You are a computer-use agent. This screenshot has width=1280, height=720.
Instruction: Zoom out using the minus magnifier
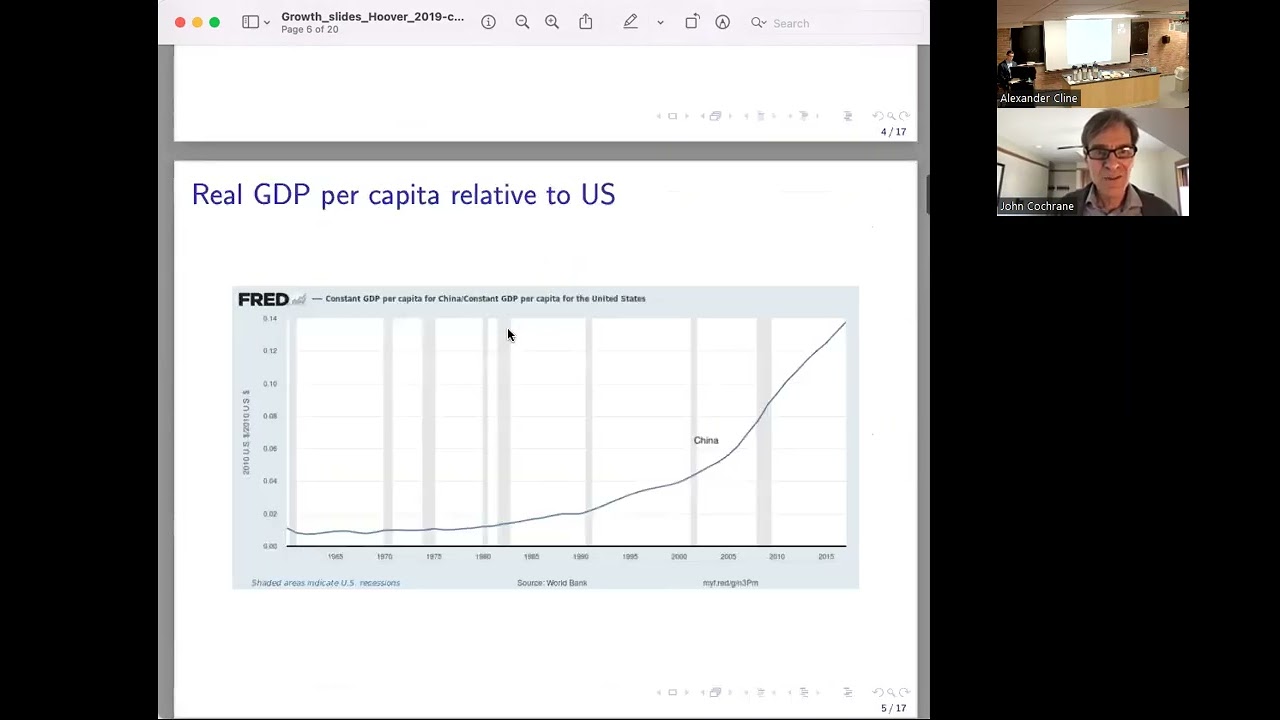point(522,22)
